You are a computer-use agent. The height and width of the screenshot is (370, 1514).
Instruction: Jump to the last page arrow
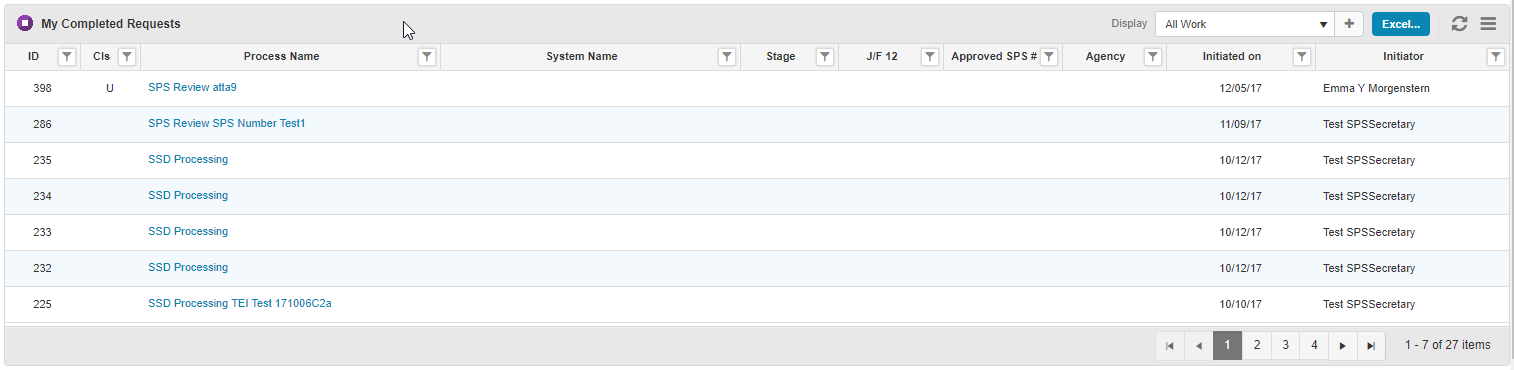pyautogui.click(x=1371, y=345)
